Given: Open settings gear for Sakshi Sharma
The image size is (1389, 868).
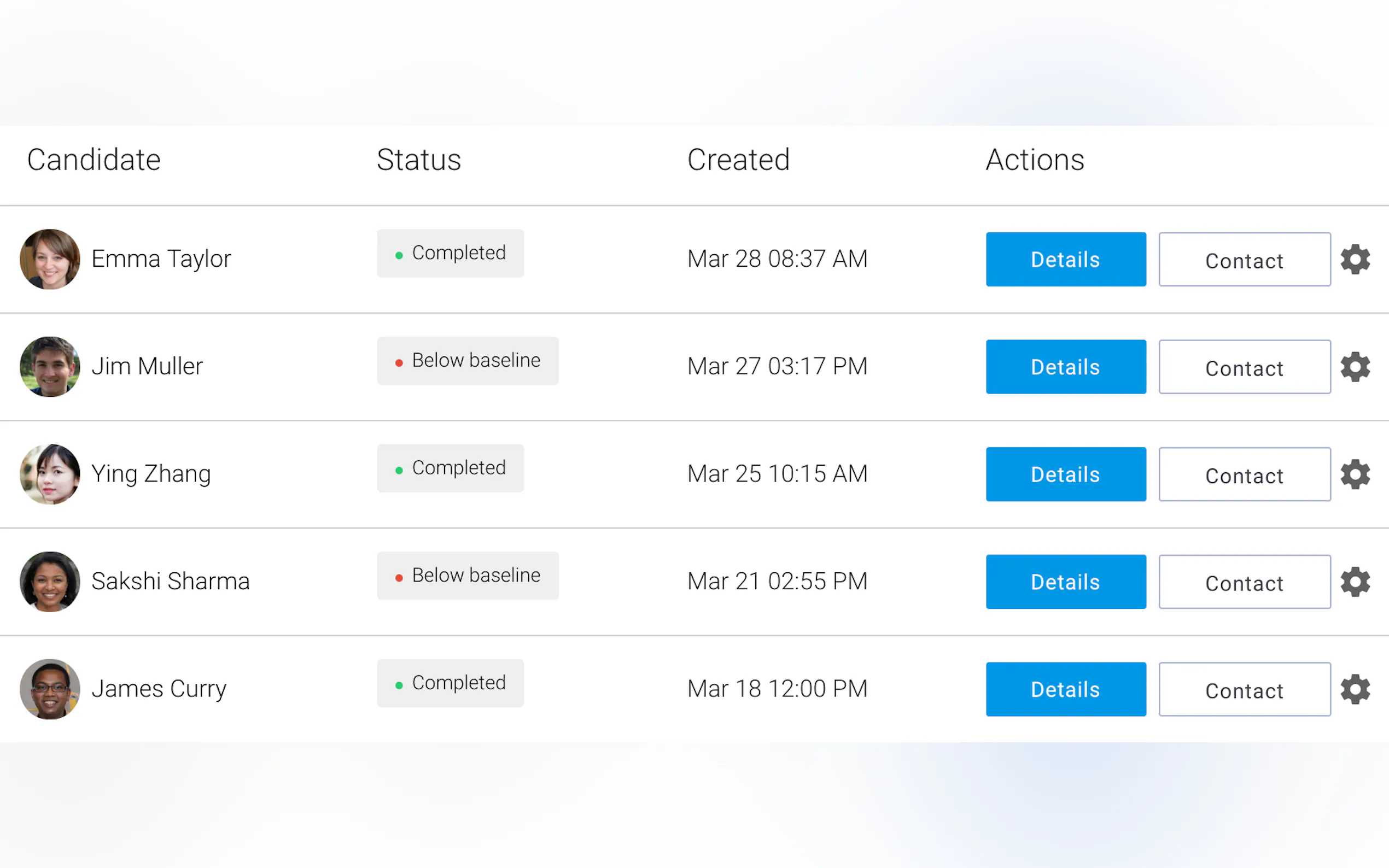Looking at the screenshot, I should (1355, 582).
